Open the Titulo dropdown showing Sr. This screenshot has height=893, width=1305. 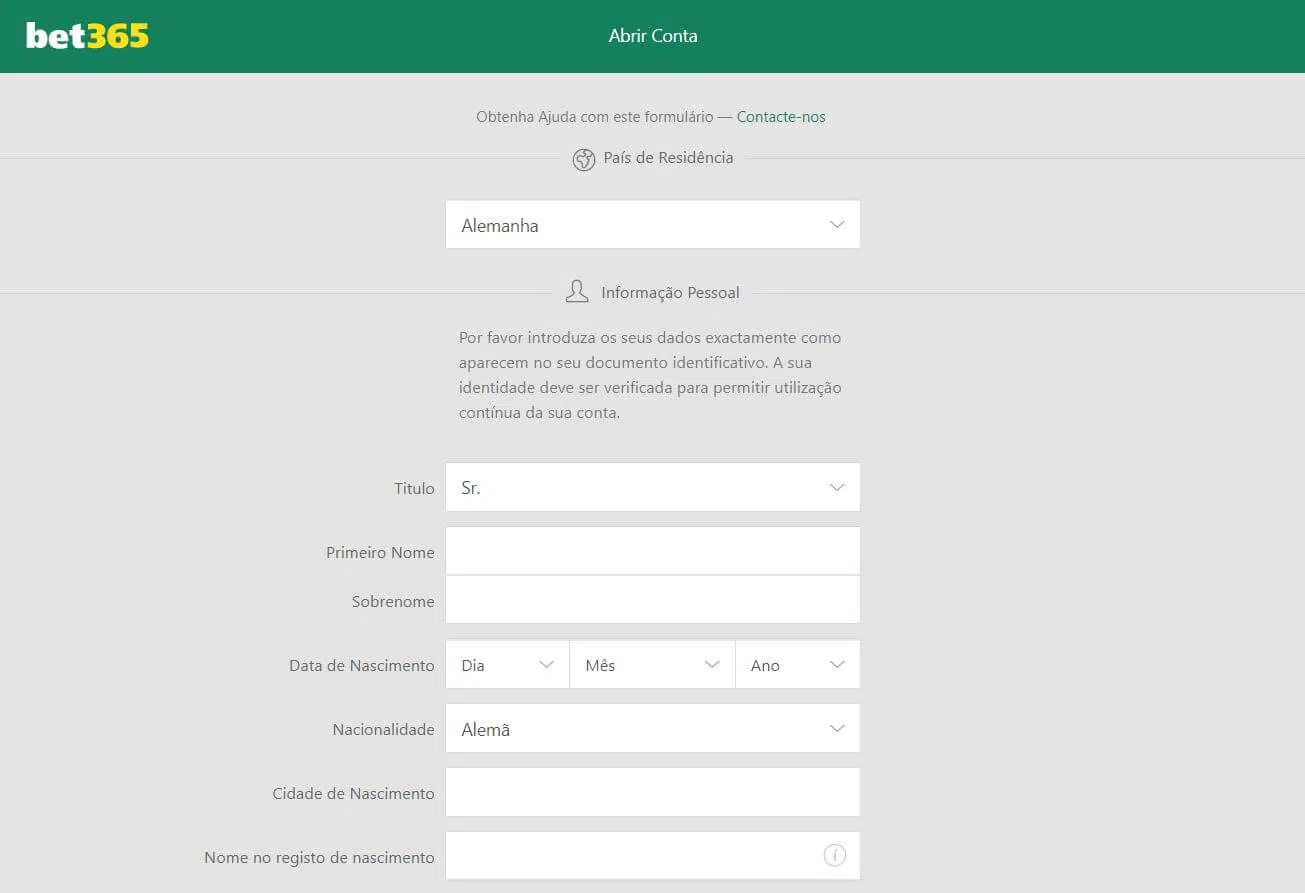652,488
